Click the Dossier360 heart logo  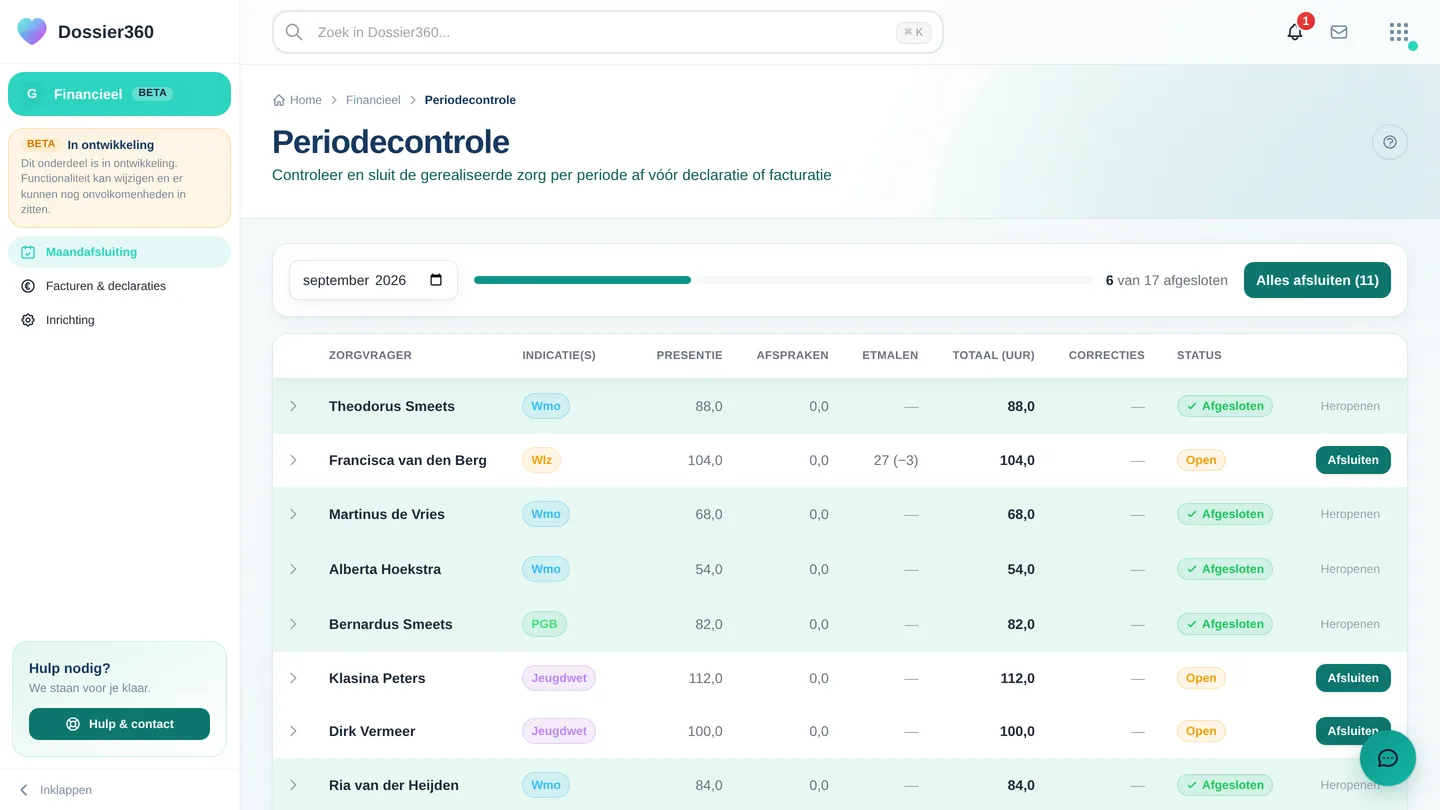pyautogui.click(x=32, y=31)
